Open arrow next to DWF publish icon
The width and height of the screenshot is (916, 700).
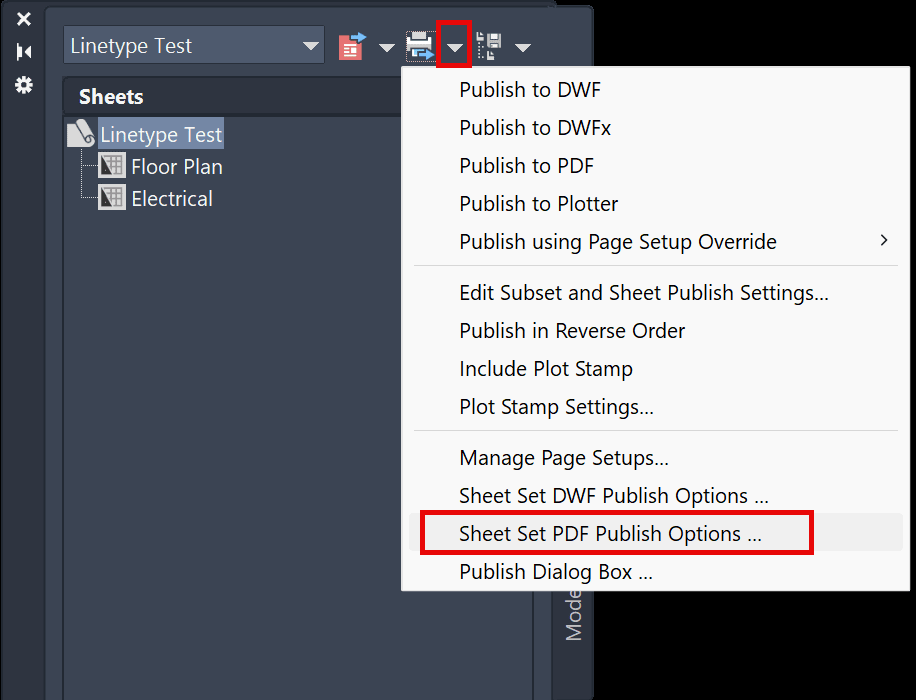(x=386, y=47)
